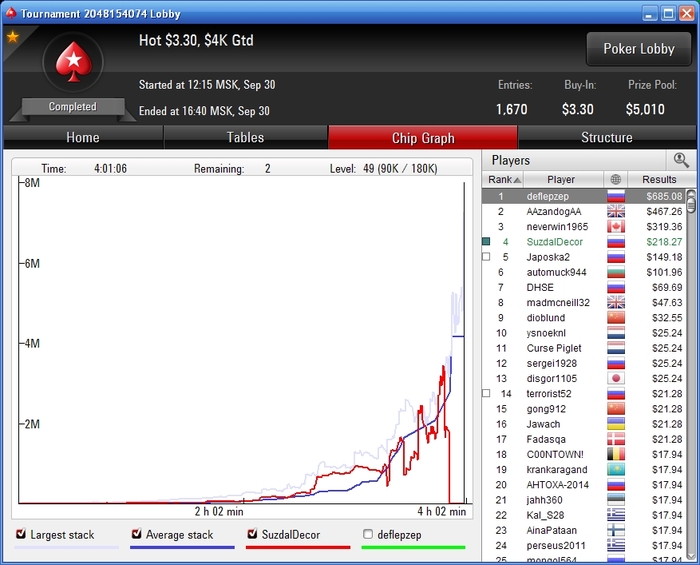Open the Structure tab
The height and width of the screenshot is (565, 700).
click(x=607, y=137)
